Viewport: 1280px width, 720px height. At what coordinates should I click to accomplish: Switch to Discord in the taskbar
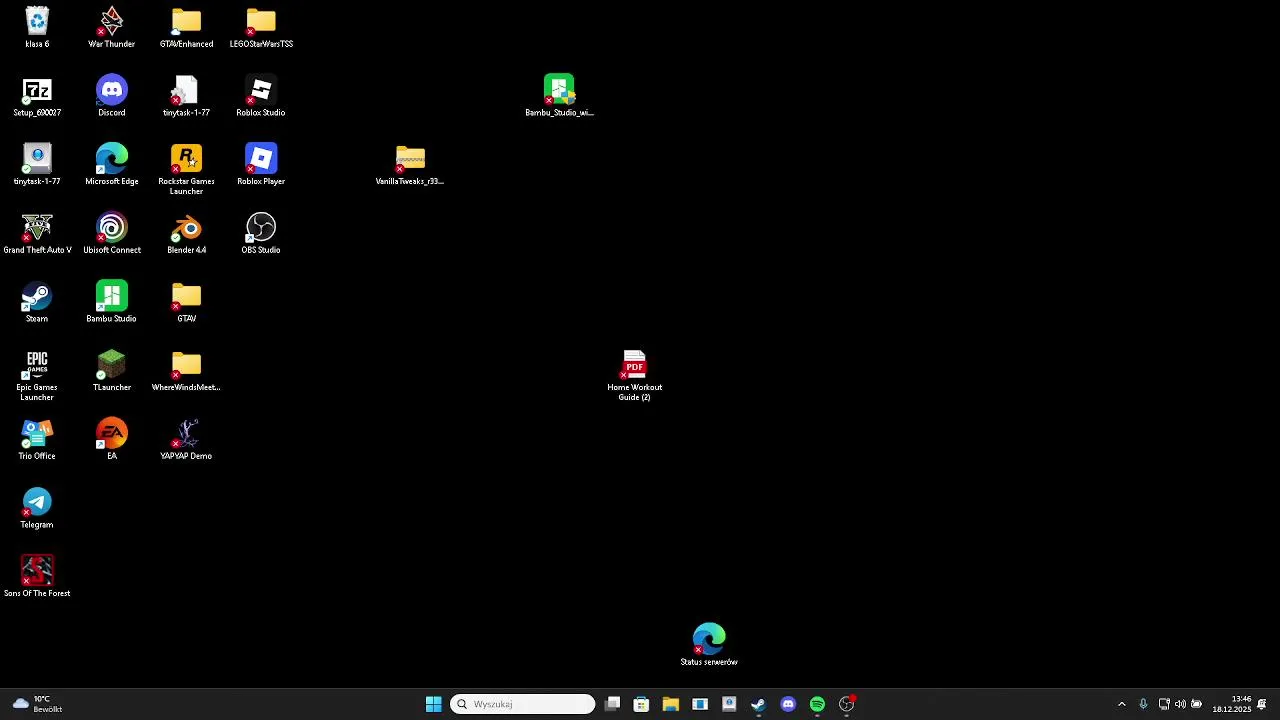[x=788, y=704]
